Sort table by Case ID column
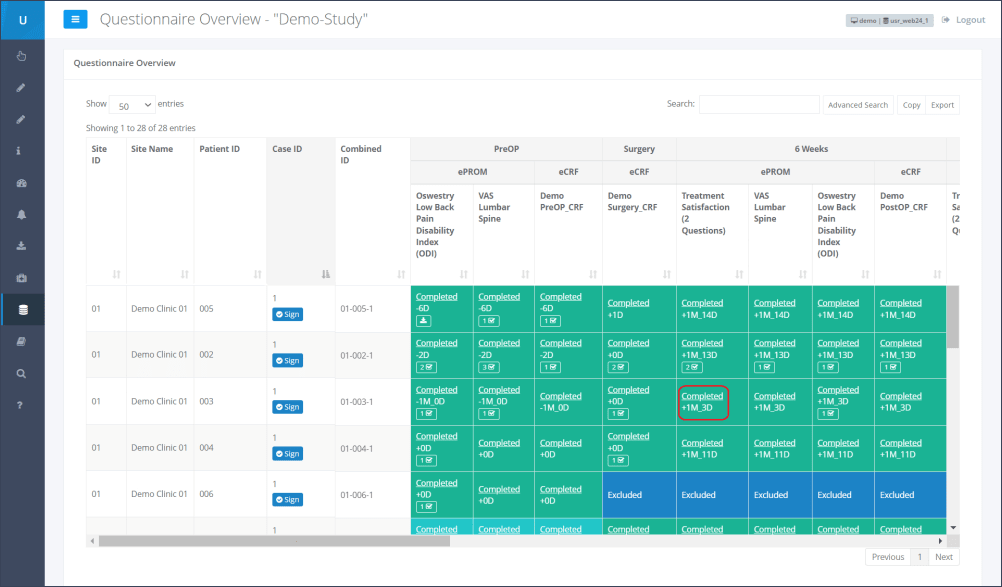 (323, 273)
